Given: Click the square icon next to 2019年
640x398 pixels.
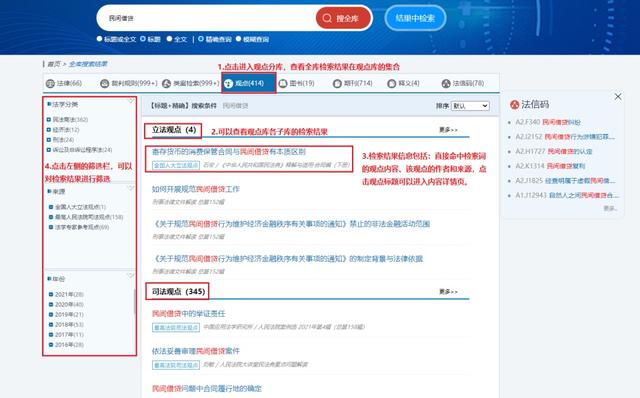Looking at the screenshot, I should pos(51,315).
